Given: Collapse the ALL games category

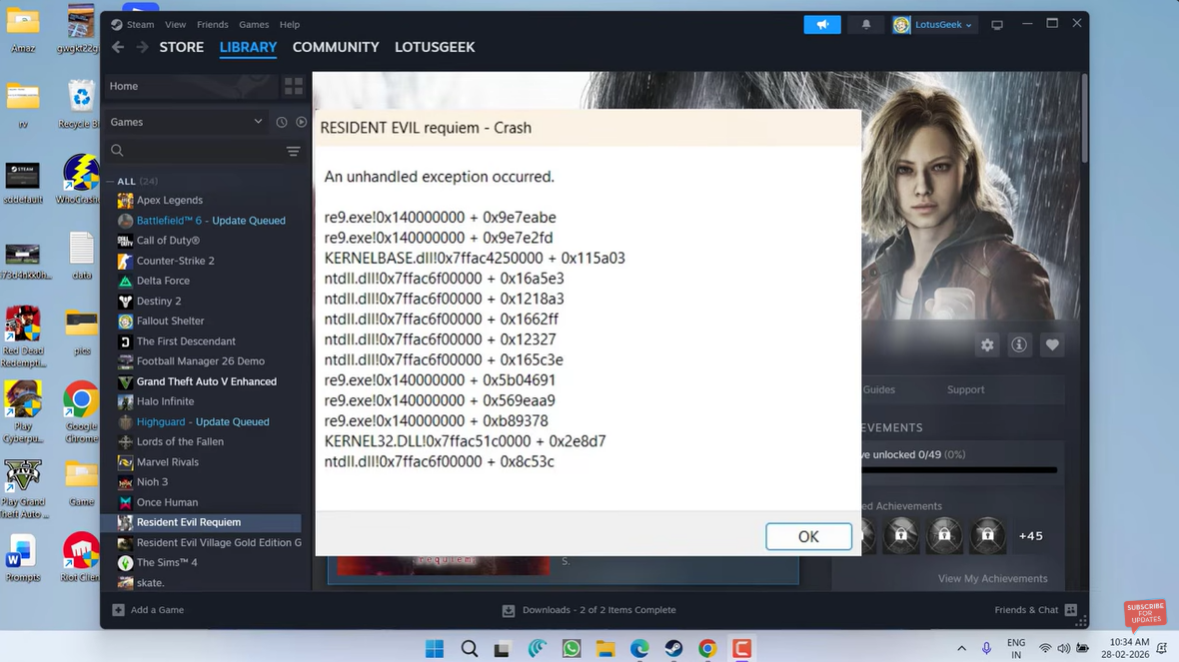Looking at the screenshot, I should (x=111, y=182).
